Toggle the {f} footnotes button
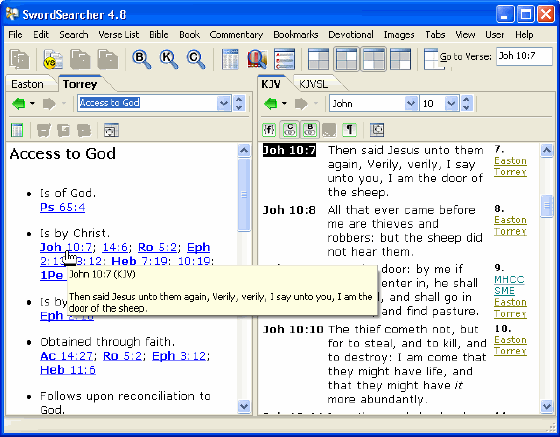The image size is (560, 437). [x=269, y=130]
